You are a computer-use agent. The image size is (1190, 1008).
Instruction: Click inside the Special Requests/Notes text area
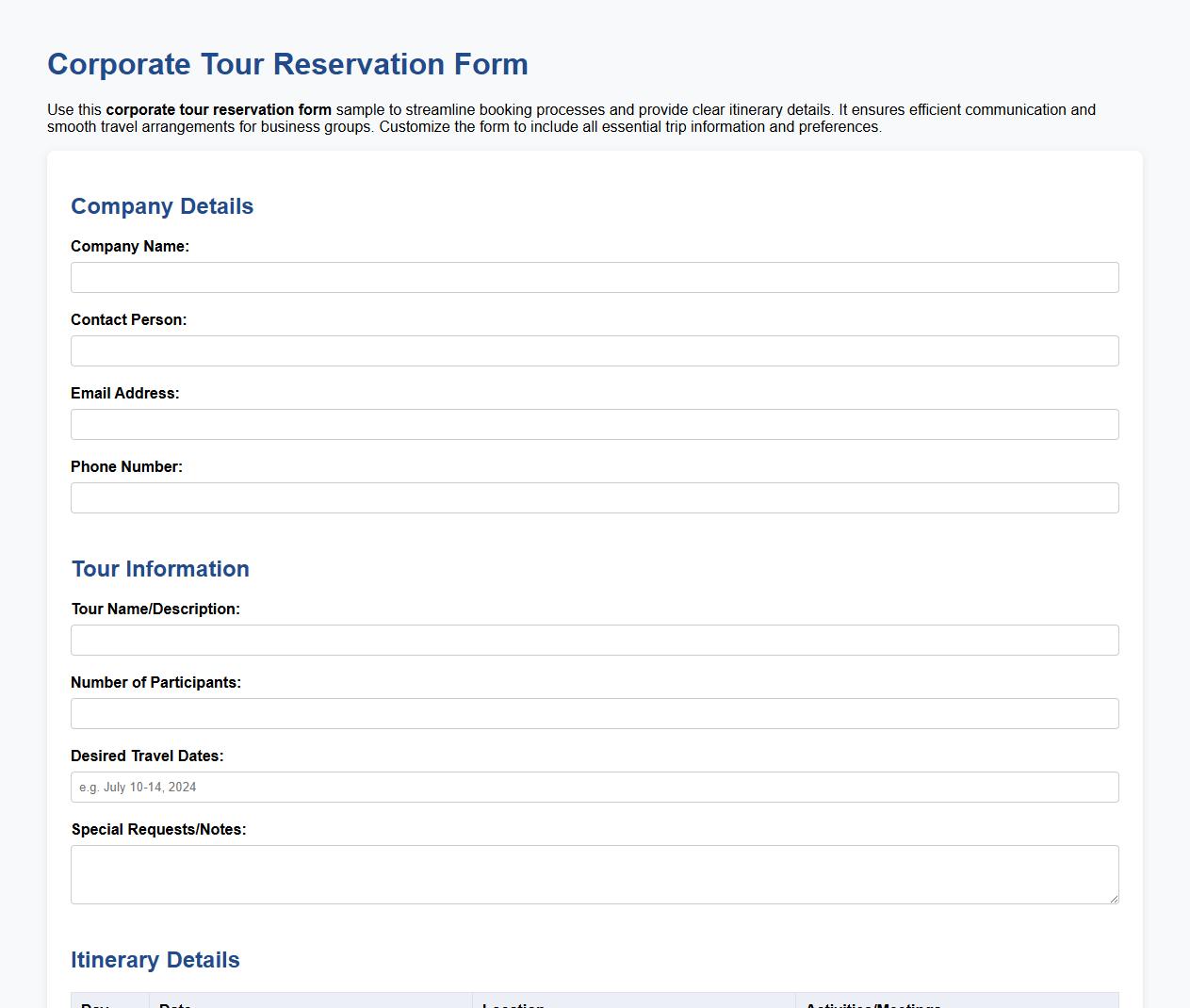[595, 871]
